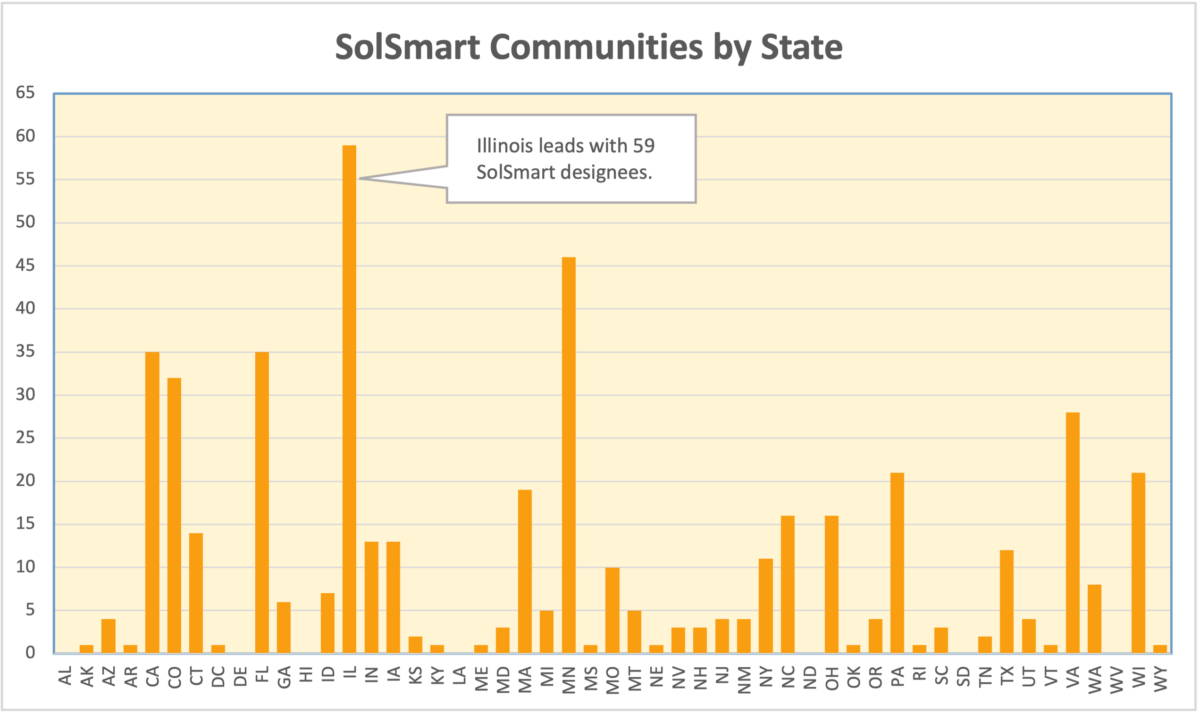Image resolution: width=1200 pixels, height=713 pixels.
Task: Select the Ohio bar reaching 16
Action: [x=833, y=580]
